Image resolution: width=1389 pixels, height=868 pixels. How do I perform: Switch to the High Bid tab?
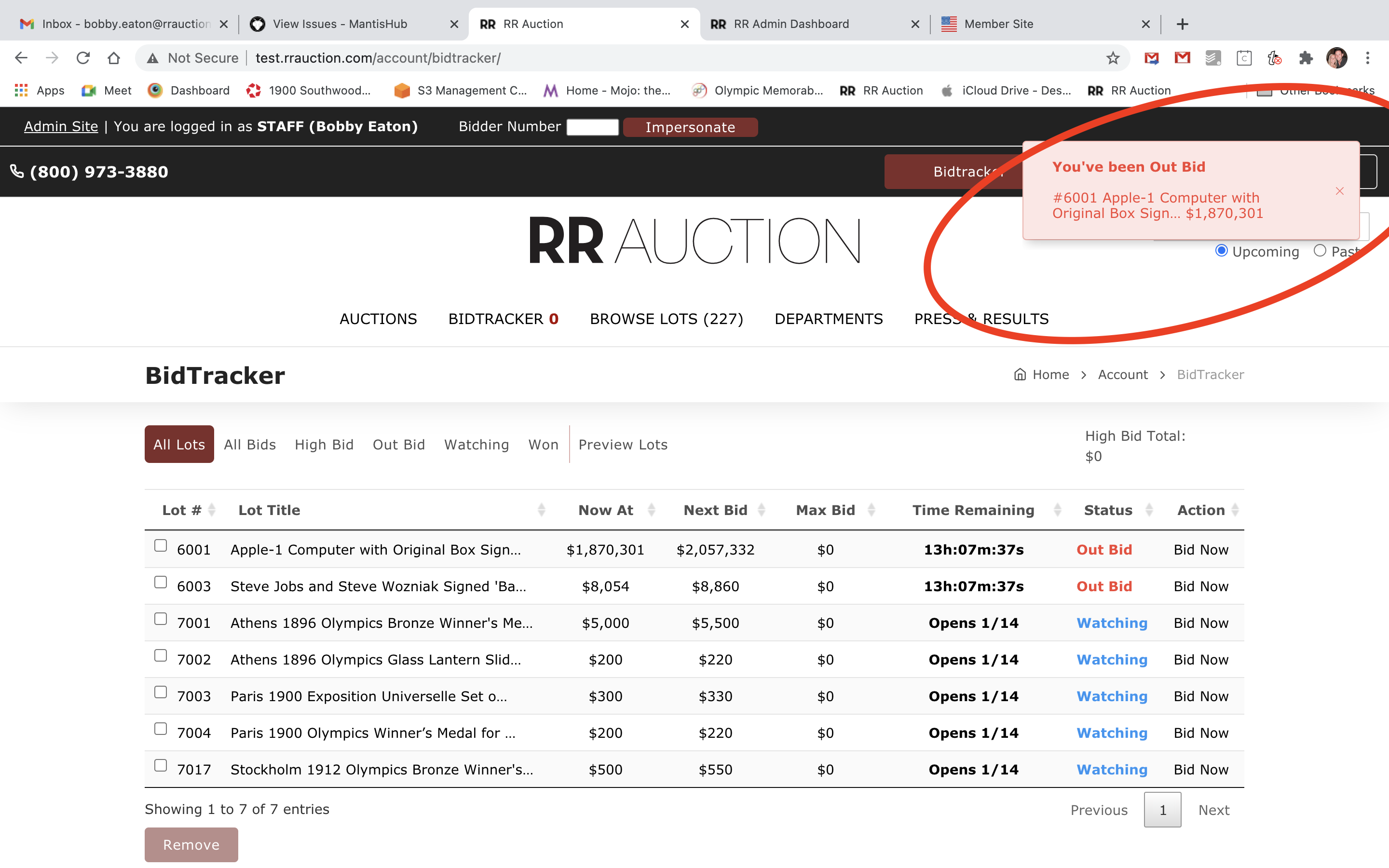(x=324, y=444)
